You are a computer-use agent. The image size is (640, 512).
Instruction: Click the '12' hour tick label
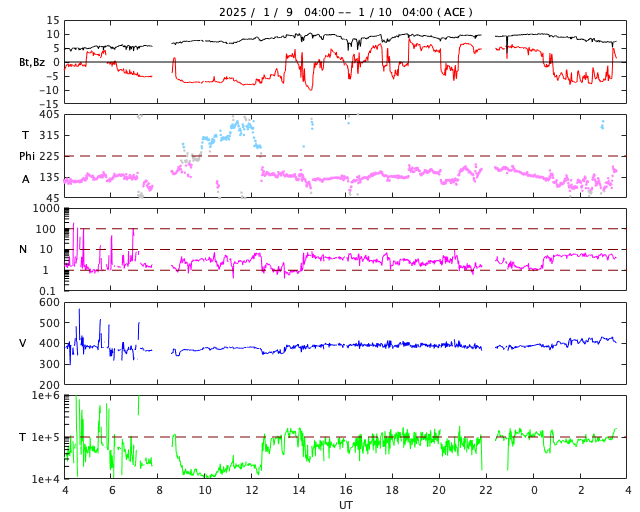coord(252,490)
